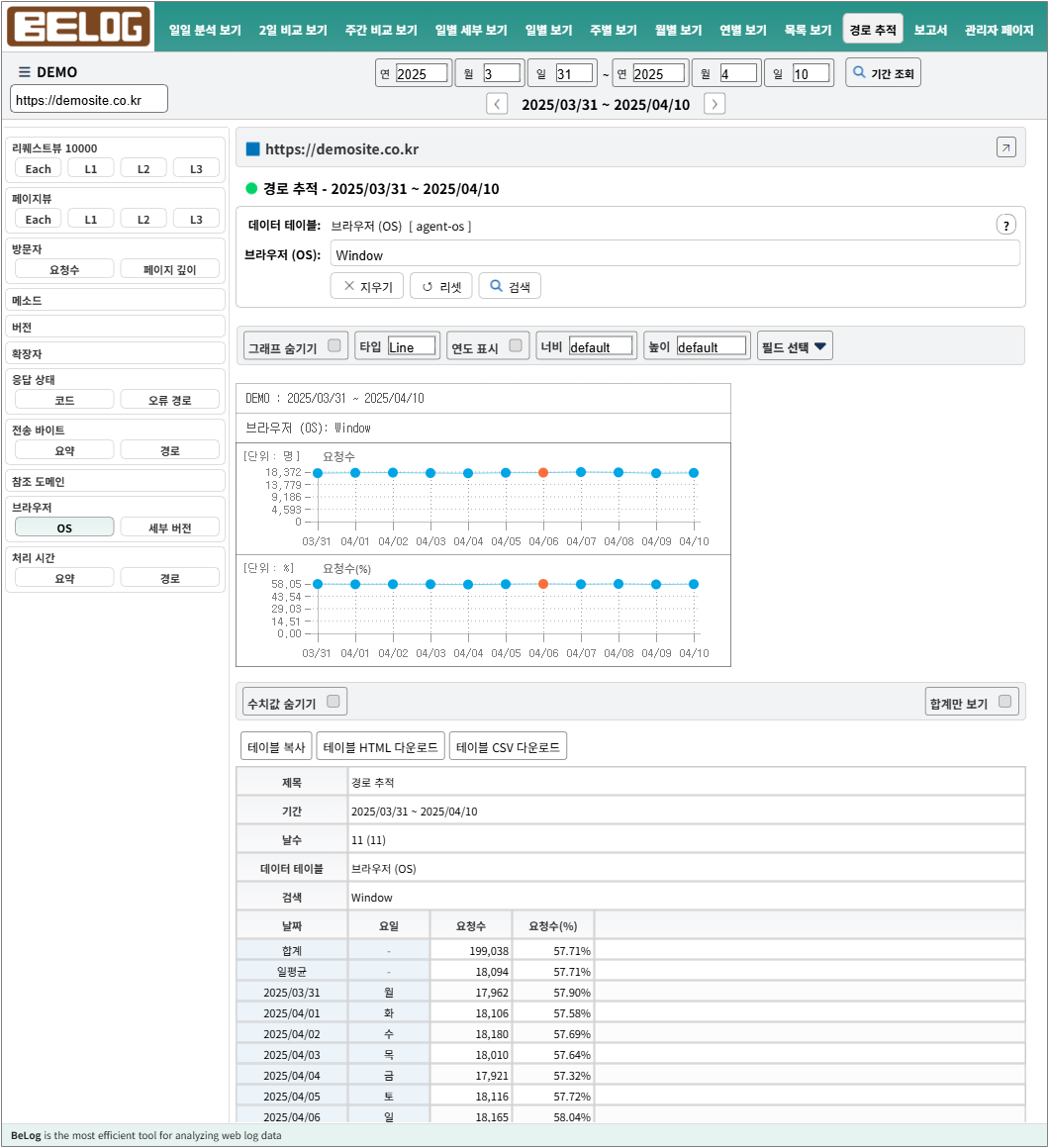Open the 보고서 tab

click(x=930, y=30)
